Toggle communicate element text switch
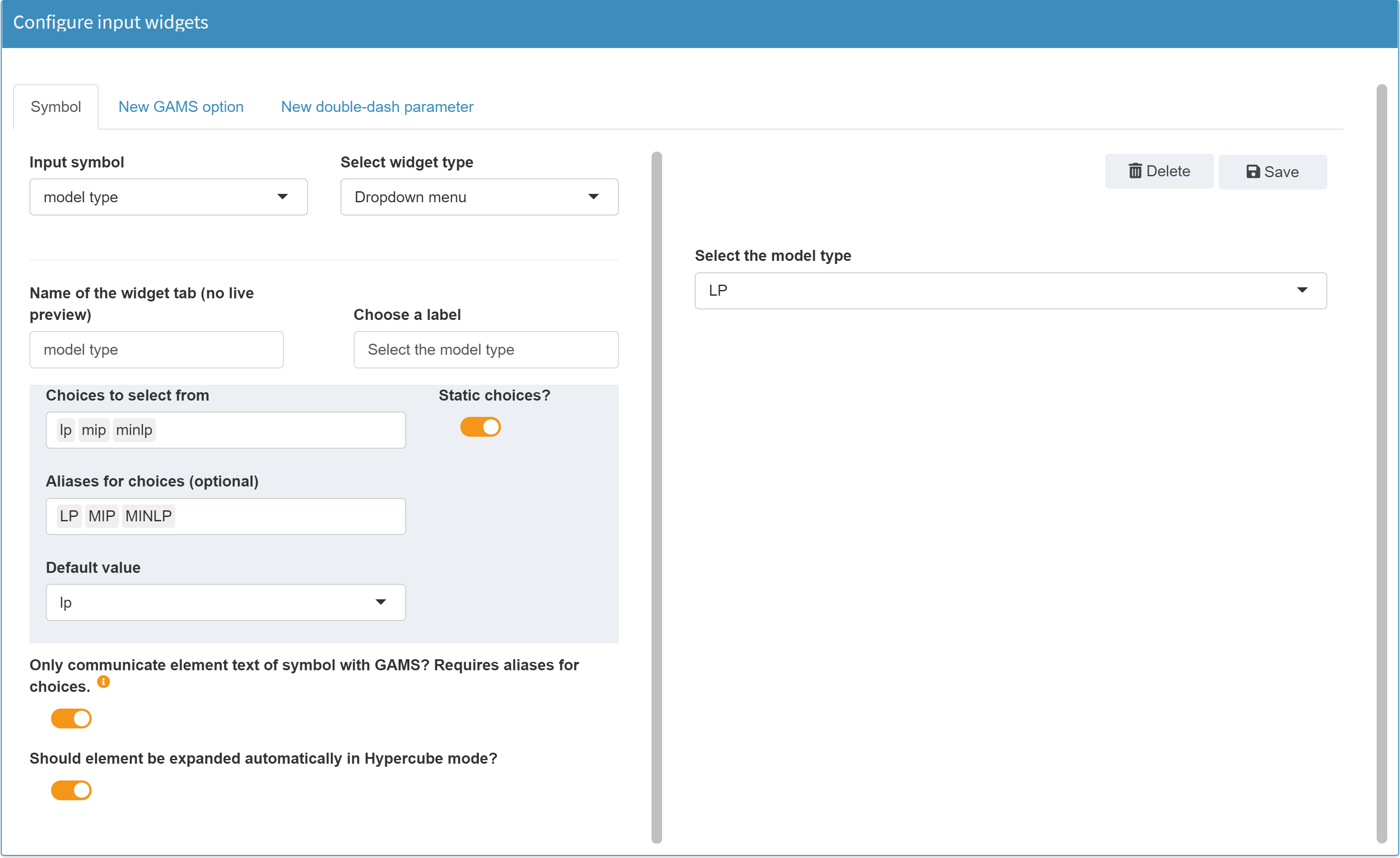 (72, 717)
